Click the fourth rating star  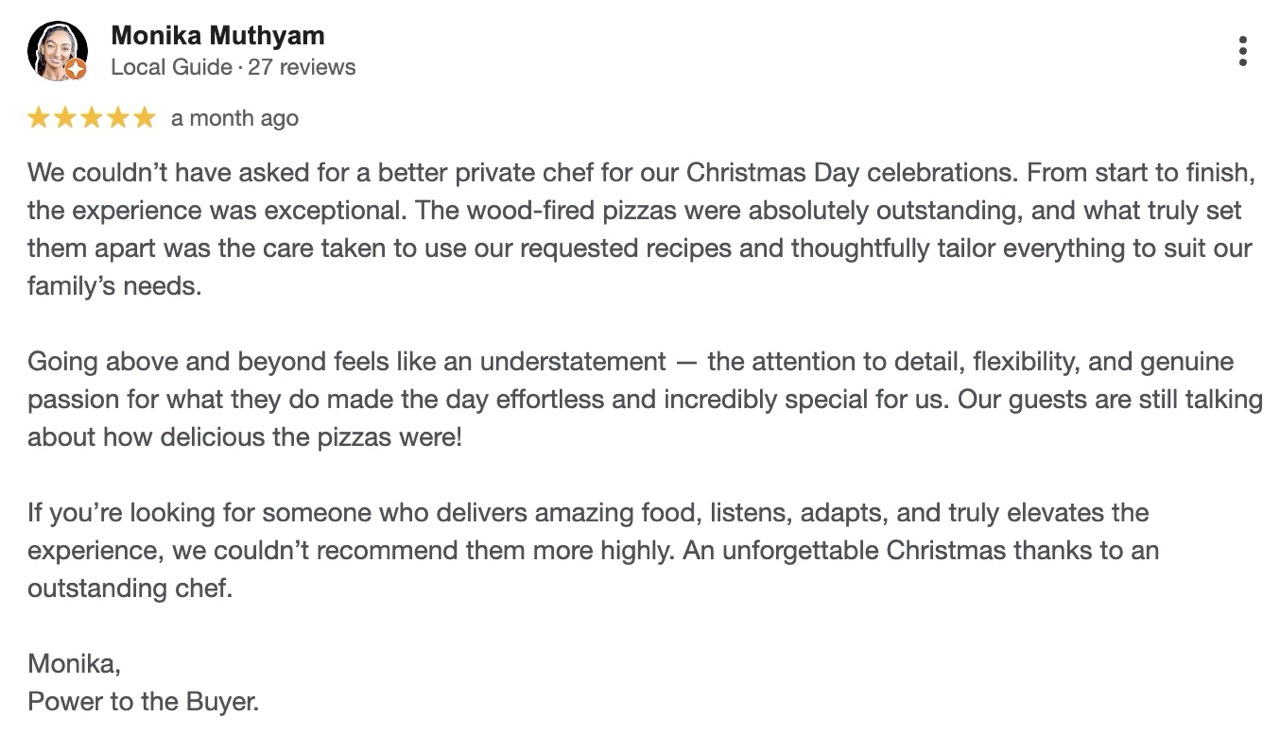click(118, 118)
